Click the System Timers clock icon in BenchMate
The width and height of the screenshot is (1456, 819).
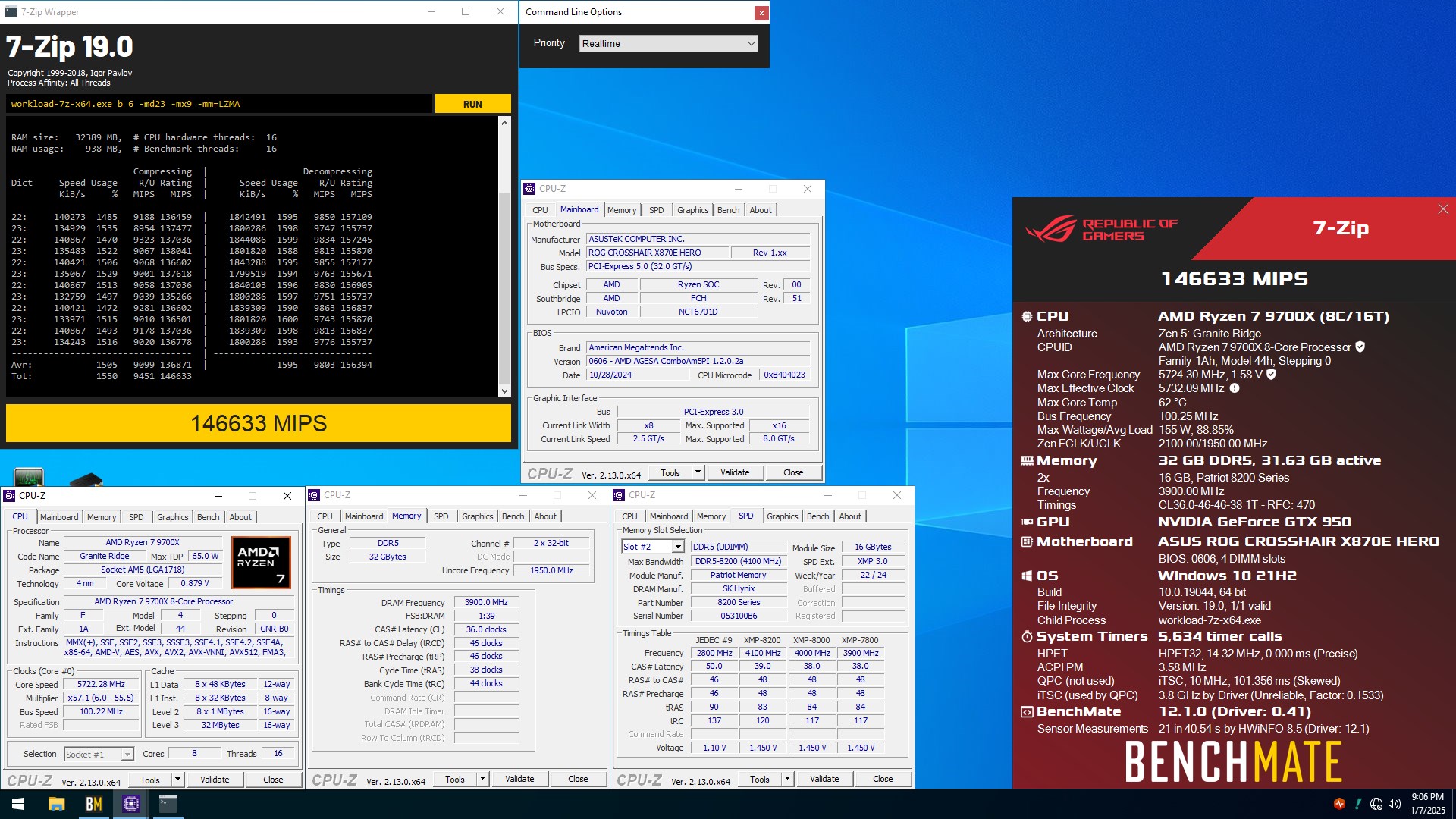point(1027,637)
